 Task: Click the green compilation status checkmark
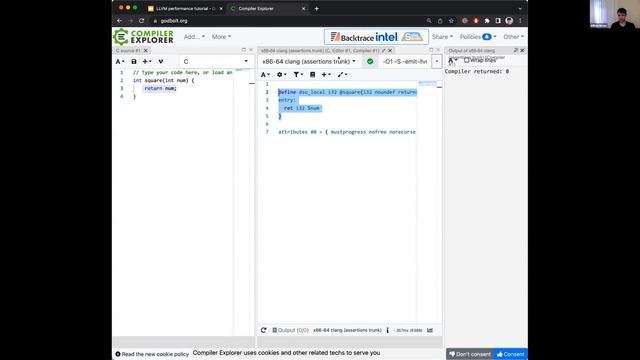tap(370, 62)
